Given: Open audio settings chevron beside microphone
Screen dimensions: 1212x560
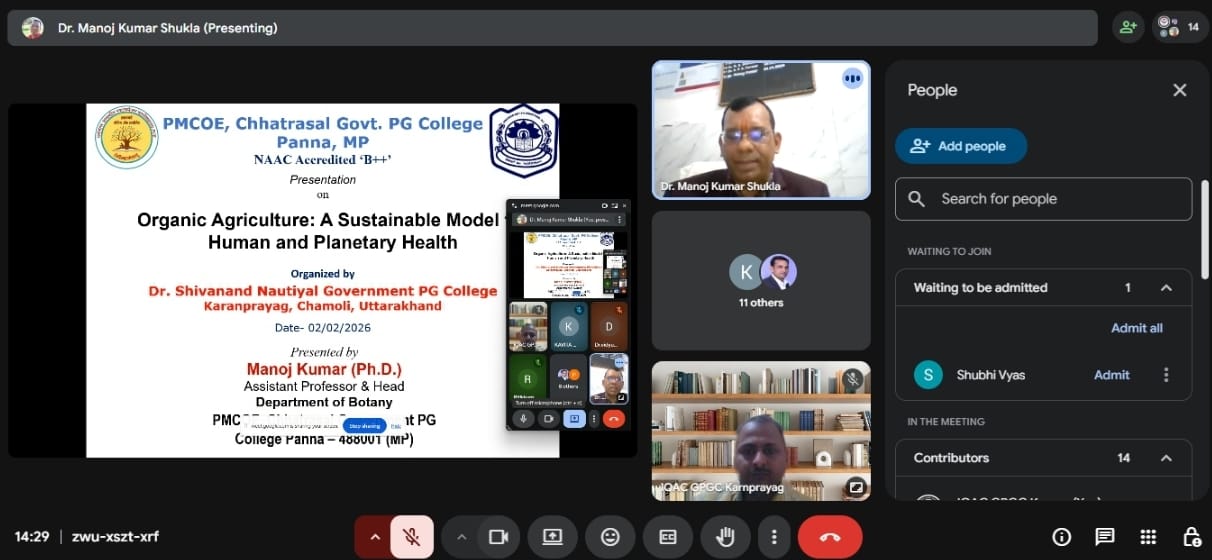Looking at the screenshot, I should (375, 537).
